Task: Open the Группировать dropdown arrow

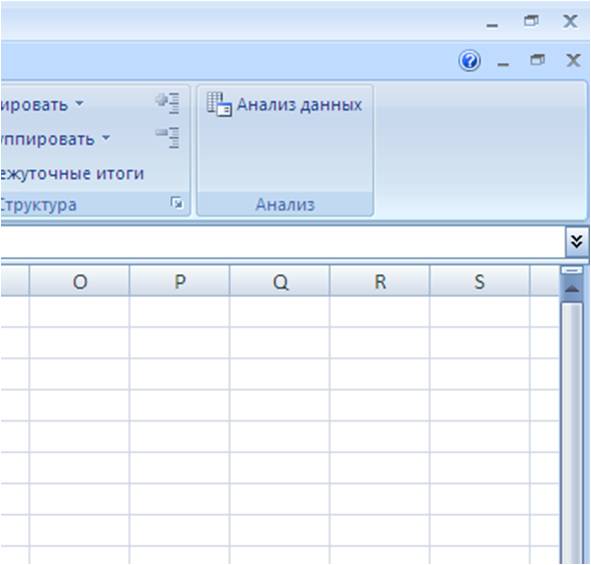Action: point(79,103)
